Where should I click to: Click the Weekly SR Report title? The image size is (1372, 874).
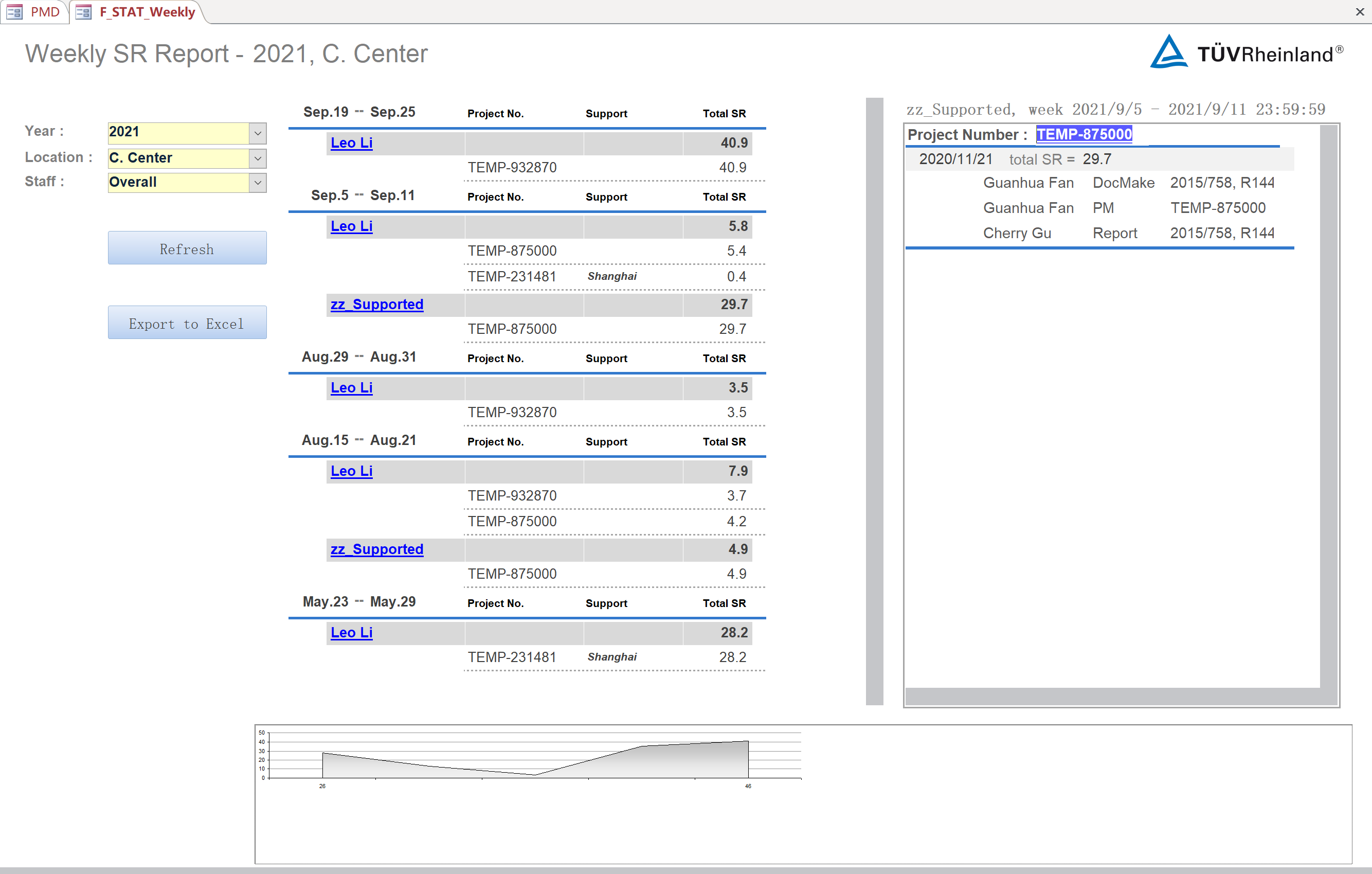coord(226,54)
